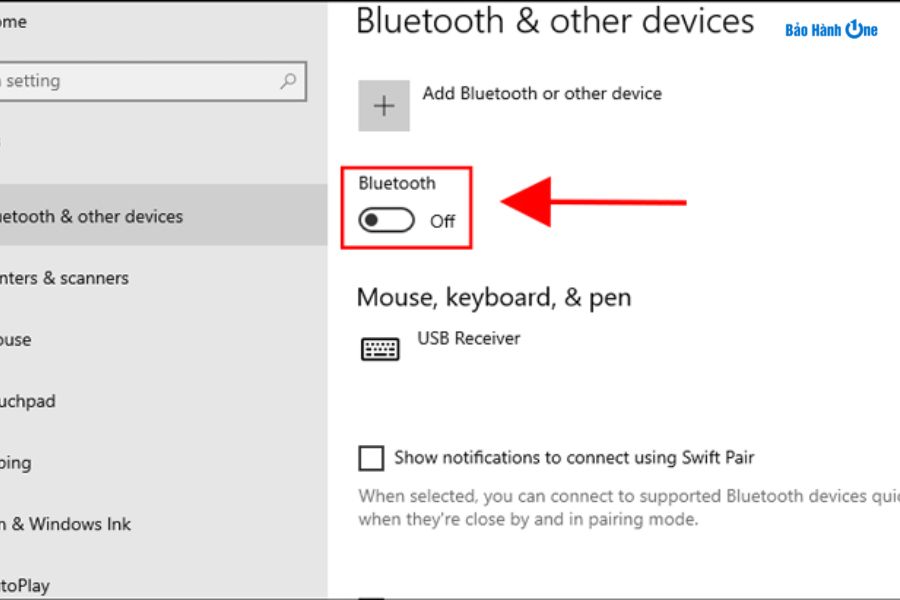Click the Add Bluetooth or other device label
This screenshot has height=600, width=900.
[542, 93]
